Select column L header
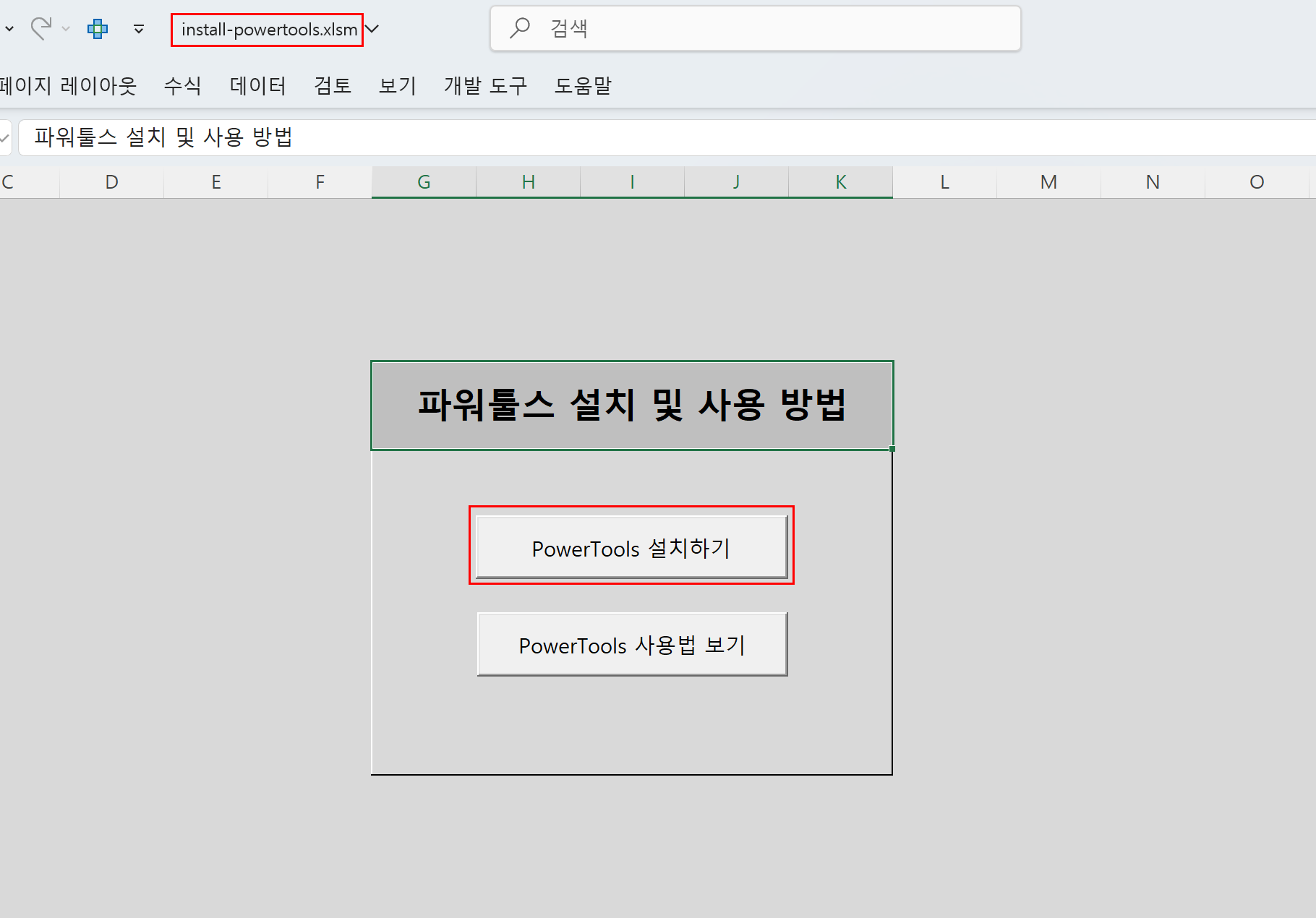The width and height of the screenshot is (1316, 918). pos(945,182)
